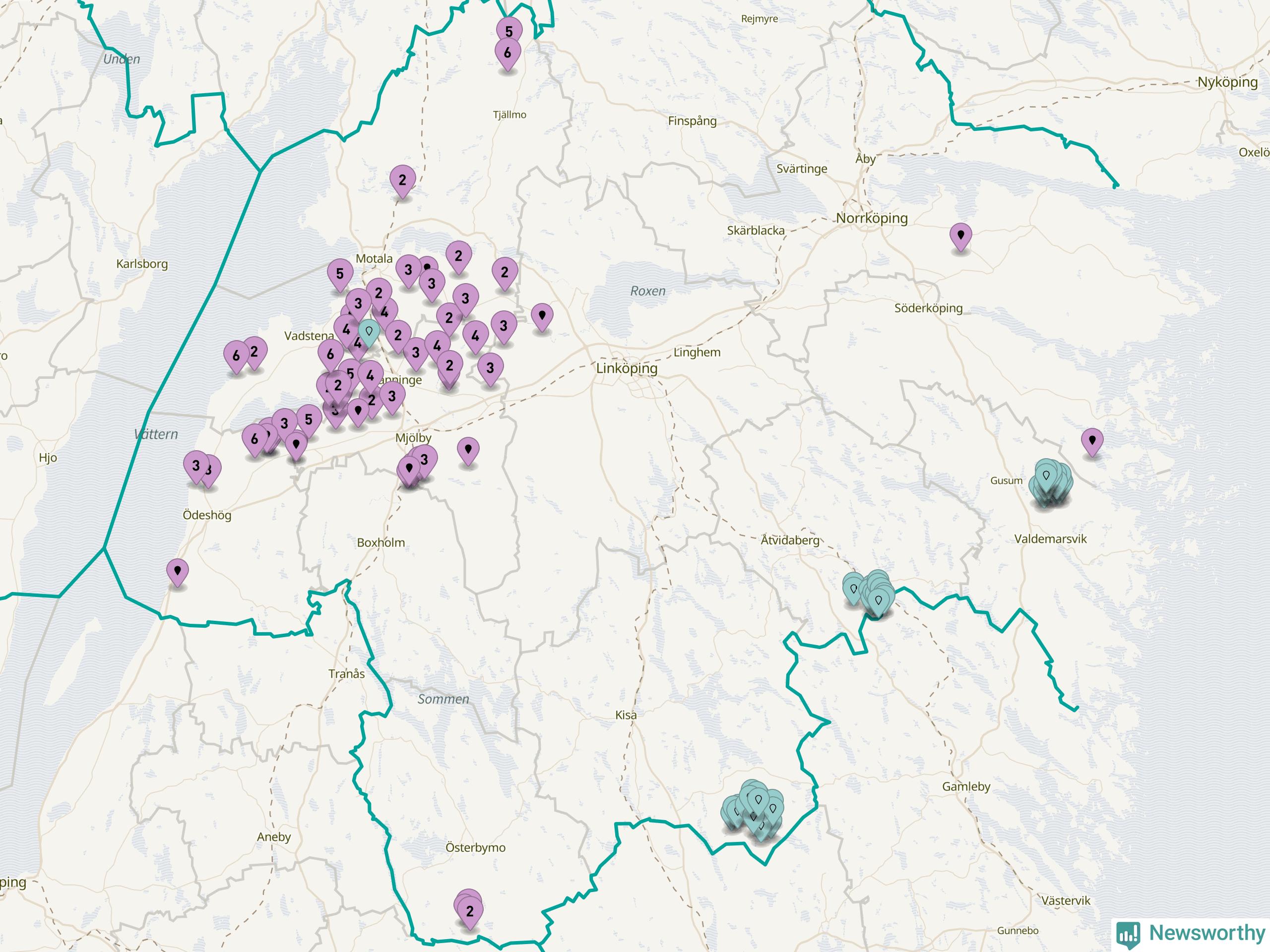This screenshot has width=1270, height=952.
Task: Click the Gusum label
Action: [x=1006, y=481]
